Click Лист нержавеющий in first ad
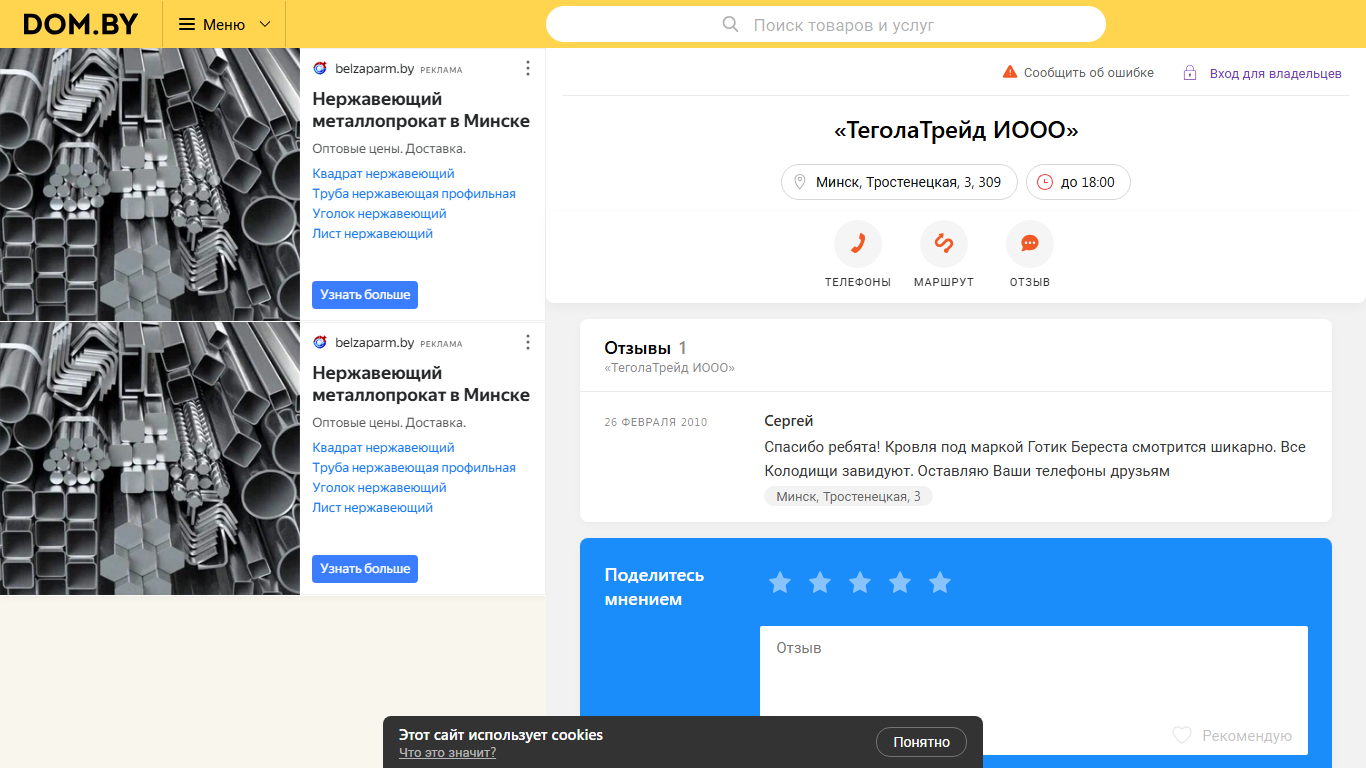 [x=372, y=234]
